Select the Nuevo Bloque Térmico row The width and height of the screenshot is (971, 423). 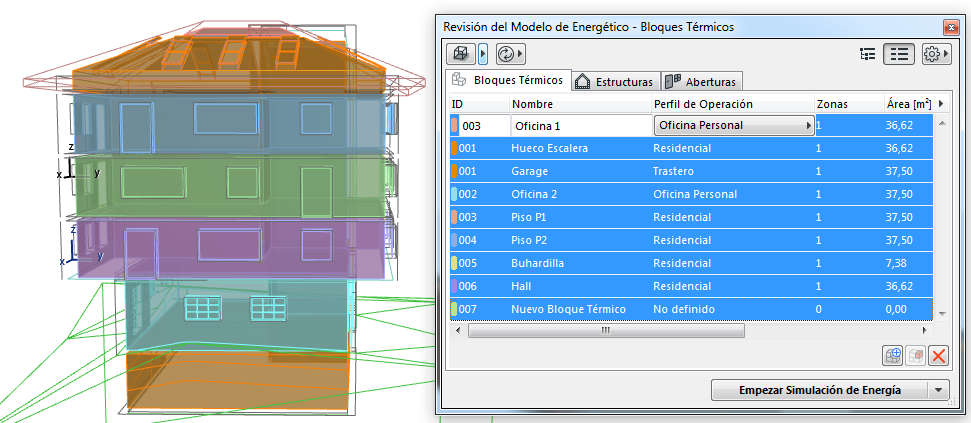coord(691,309)
